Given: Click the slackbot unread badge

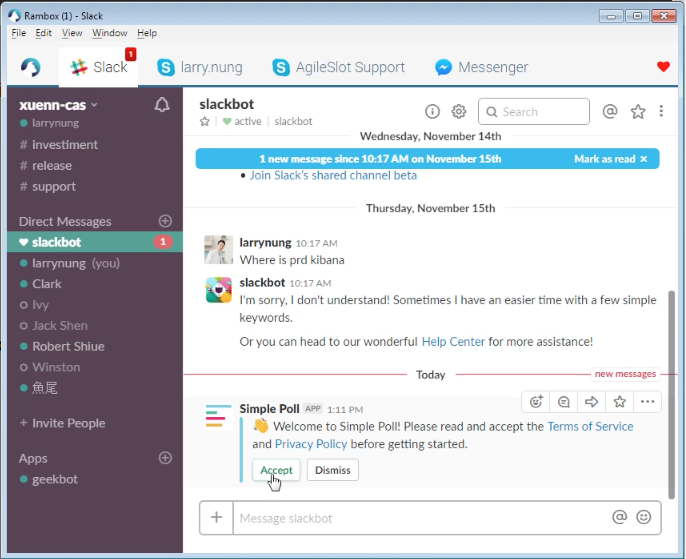Looking at the screenshot, I should [x=162, y=242].
